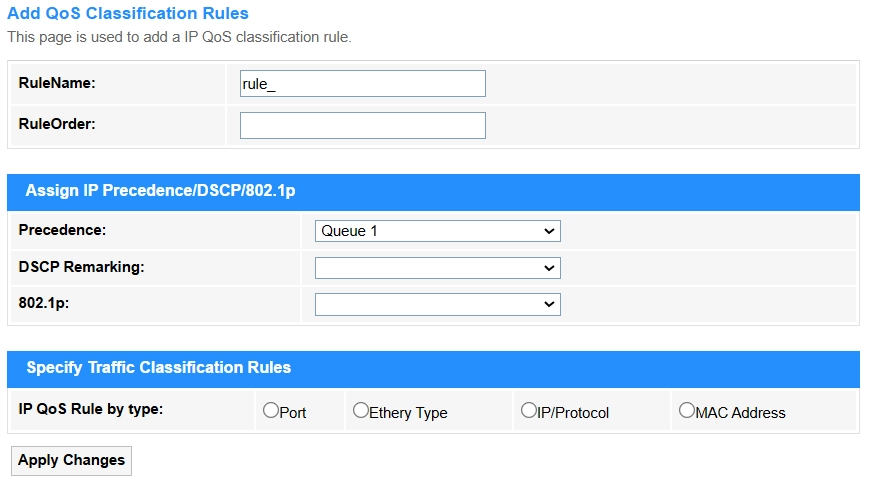Click the Assign IP Precedence/DSCP/802.1p section header
Viewport: 869px width, 483px height.
161,191
